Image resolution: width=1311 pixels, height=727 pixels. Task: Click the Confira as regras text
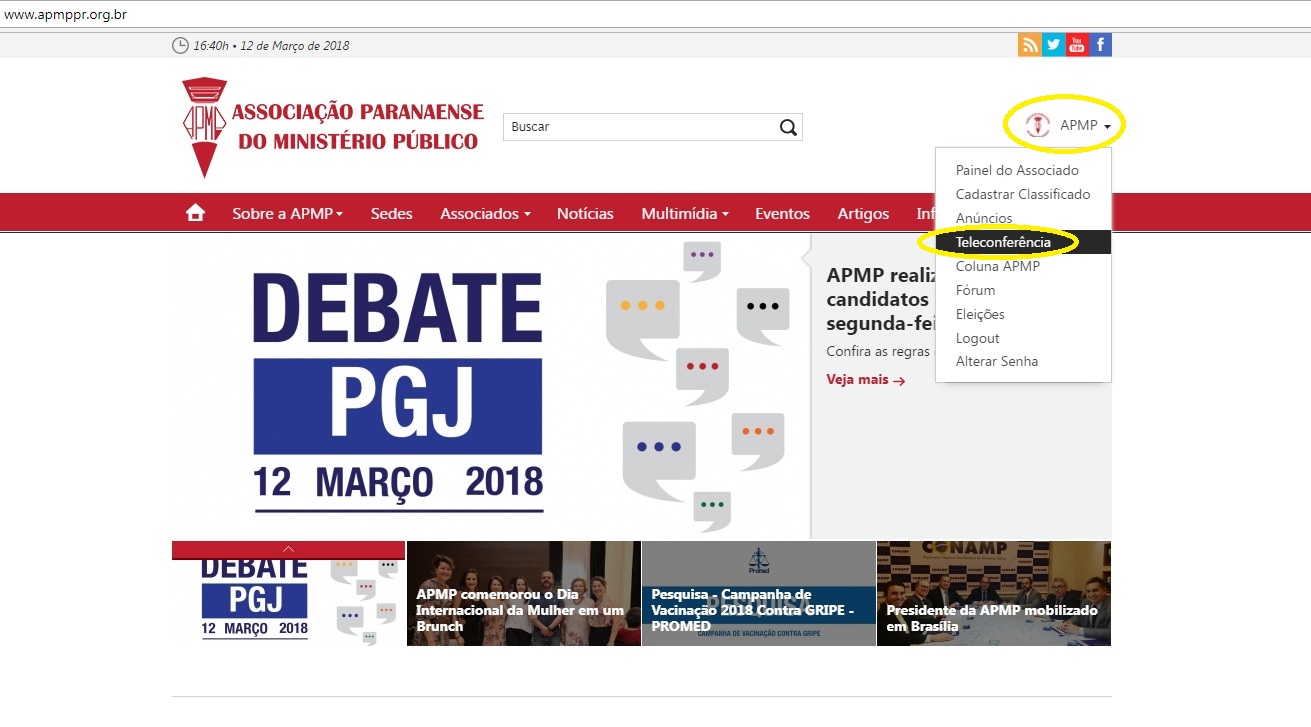878,352
